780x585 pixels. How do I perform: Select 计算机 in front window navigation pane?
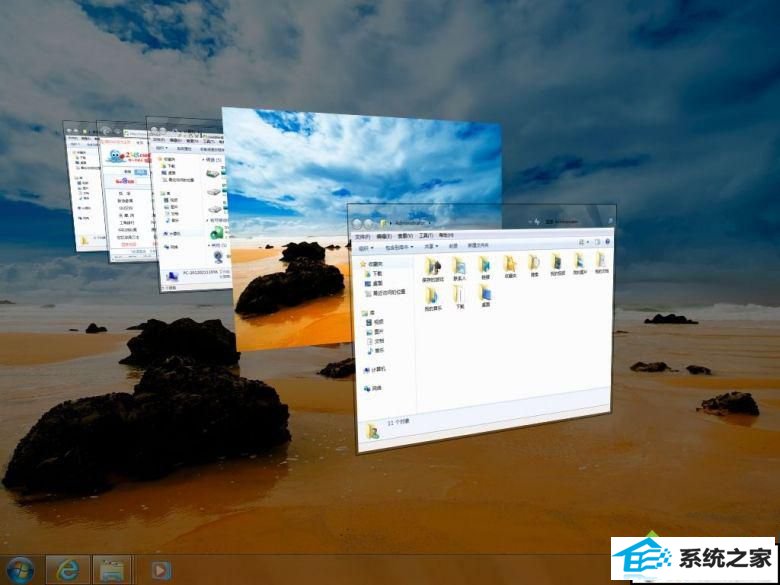point(375,370)
